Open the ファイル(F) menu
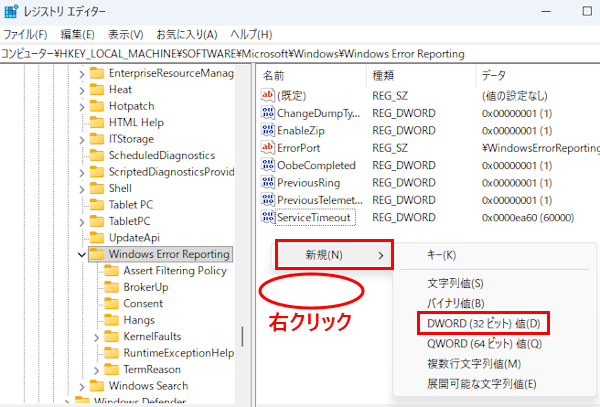Image resolution: width=600 pixels, height=407 pixels. [x=25, y=34]
